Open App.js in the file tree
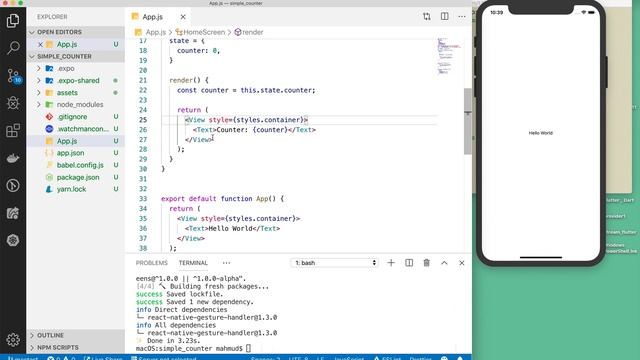Screen dimensions: 640x360 (76, 141)
